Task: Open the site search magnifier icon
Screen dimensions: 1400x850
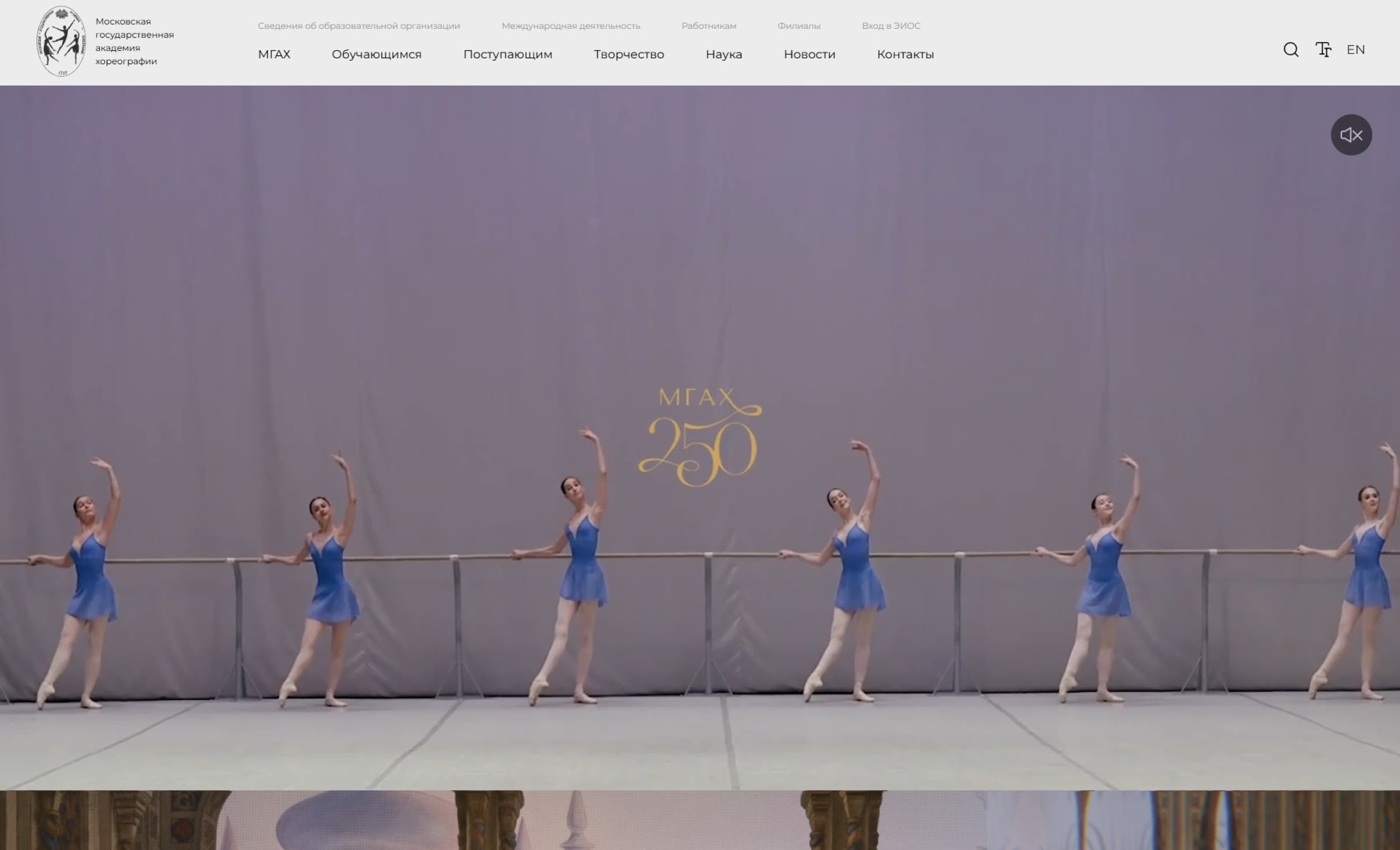Action: click(1291, 50)
